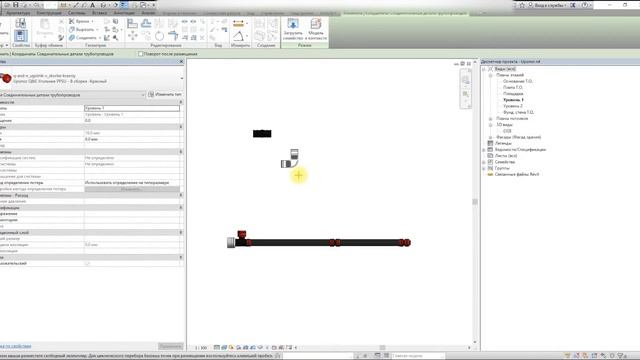Open the Вставка ribbon tab

click(99, 13)
